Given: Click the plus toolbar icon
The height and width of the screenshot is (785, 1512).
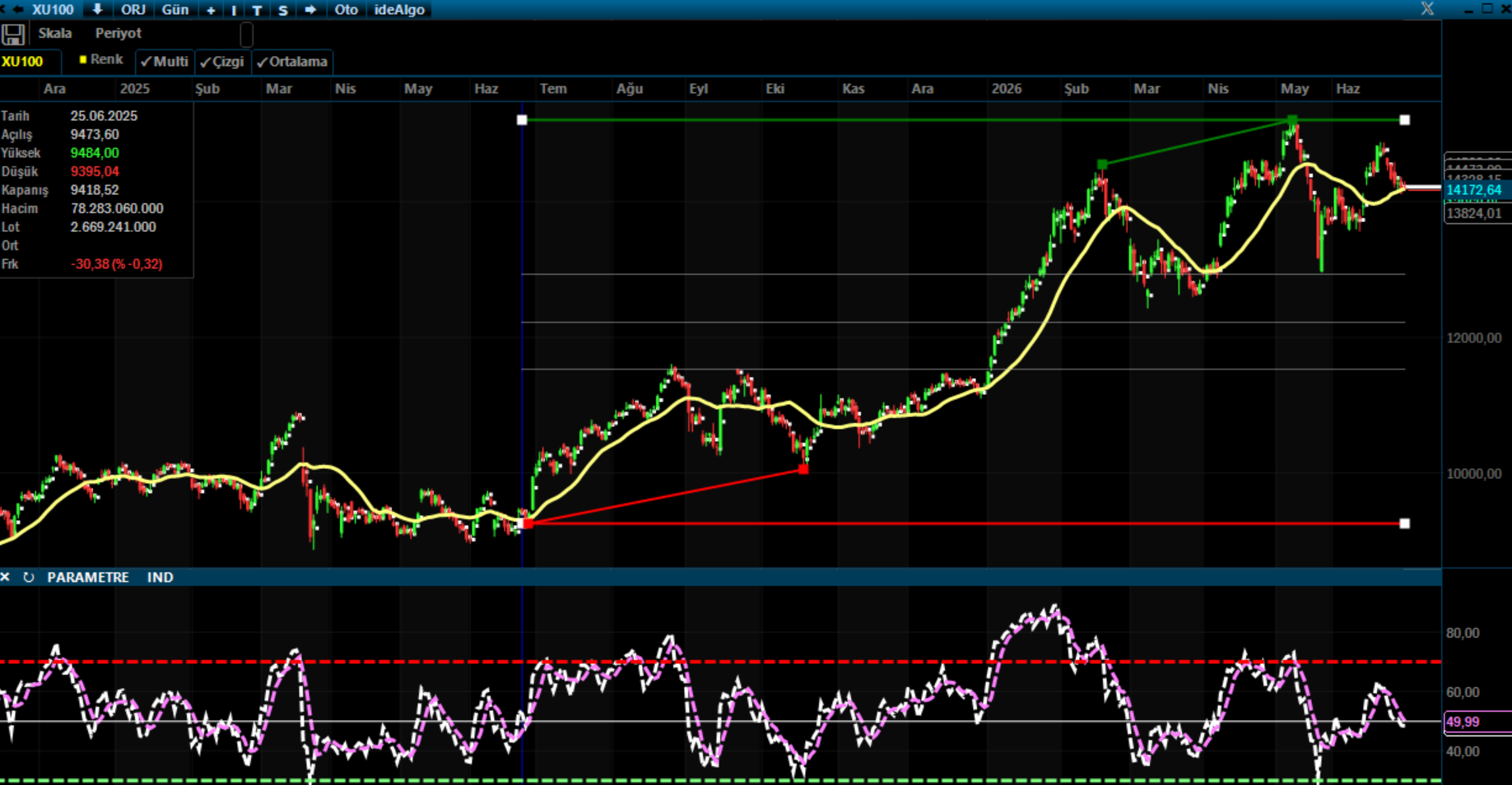Looking at the screenshot, I should [x=211, y=10].
